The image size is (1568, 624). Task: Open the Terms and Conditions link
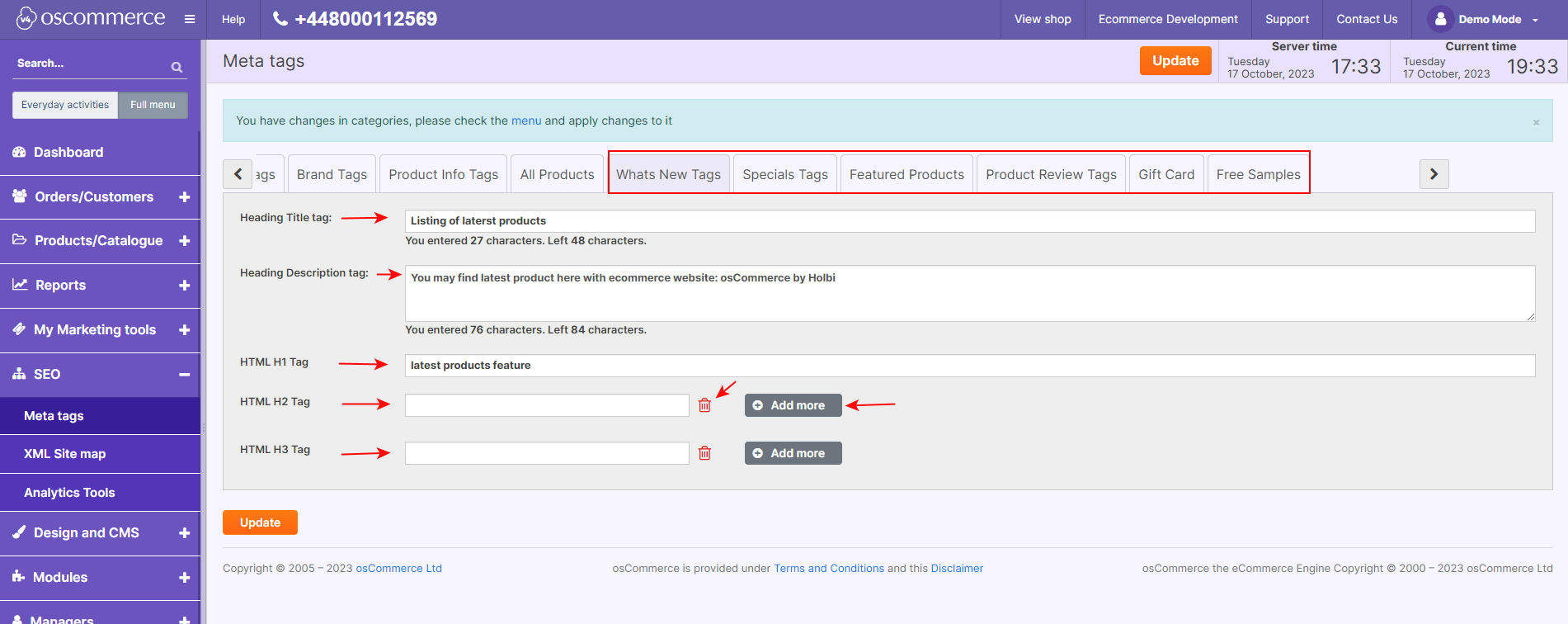point(829,568)
